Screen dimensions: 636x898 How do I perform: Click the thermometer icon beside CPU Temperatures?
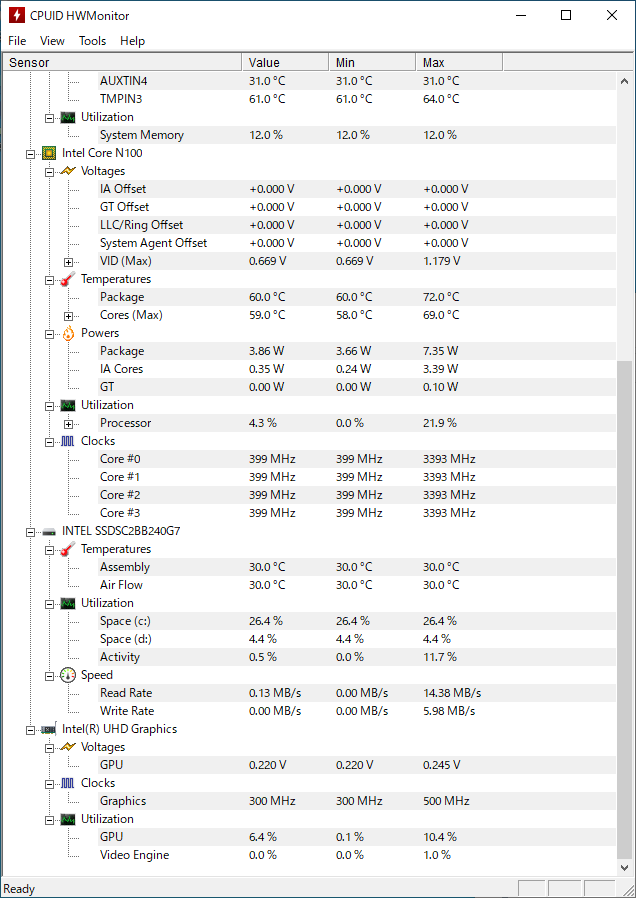point(68,279)
